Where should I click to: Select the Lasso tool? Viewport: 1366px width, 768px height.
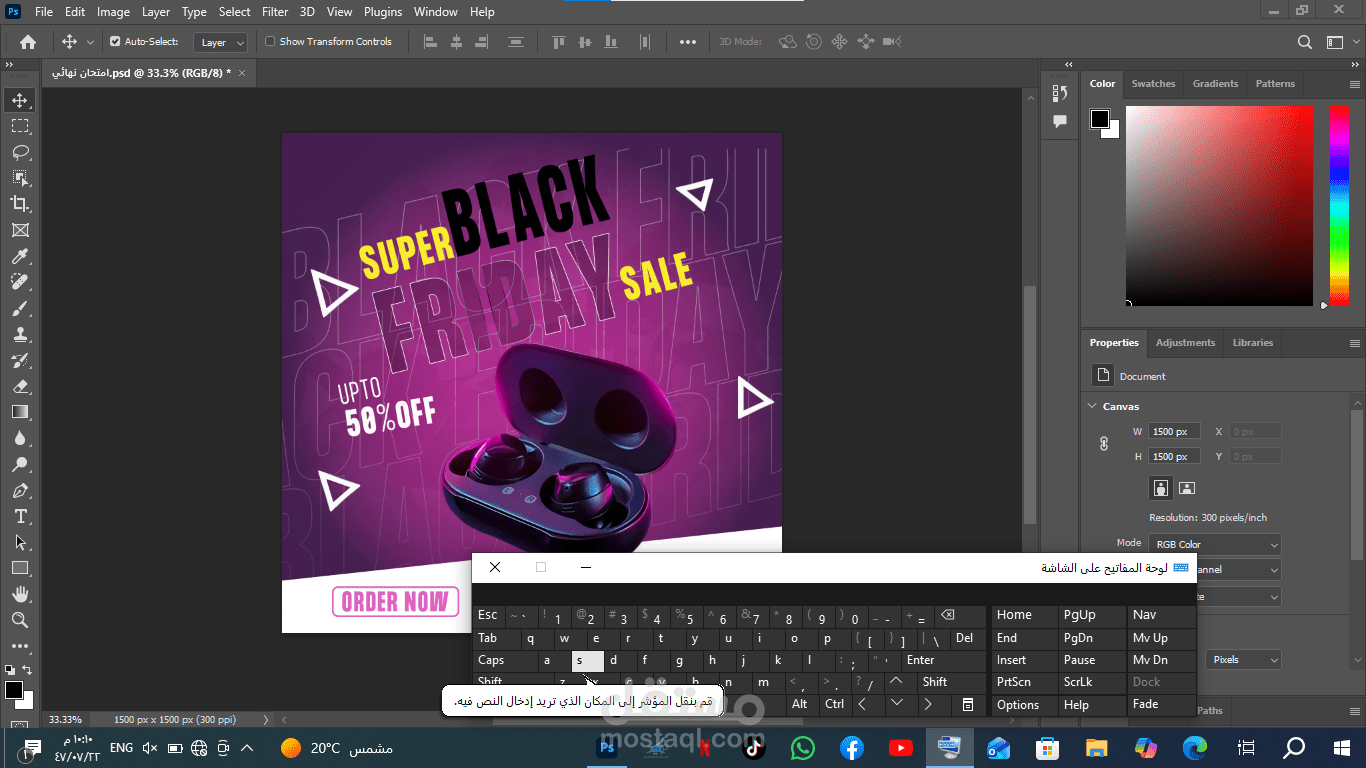pyautogui.click(x=20, y=152)
